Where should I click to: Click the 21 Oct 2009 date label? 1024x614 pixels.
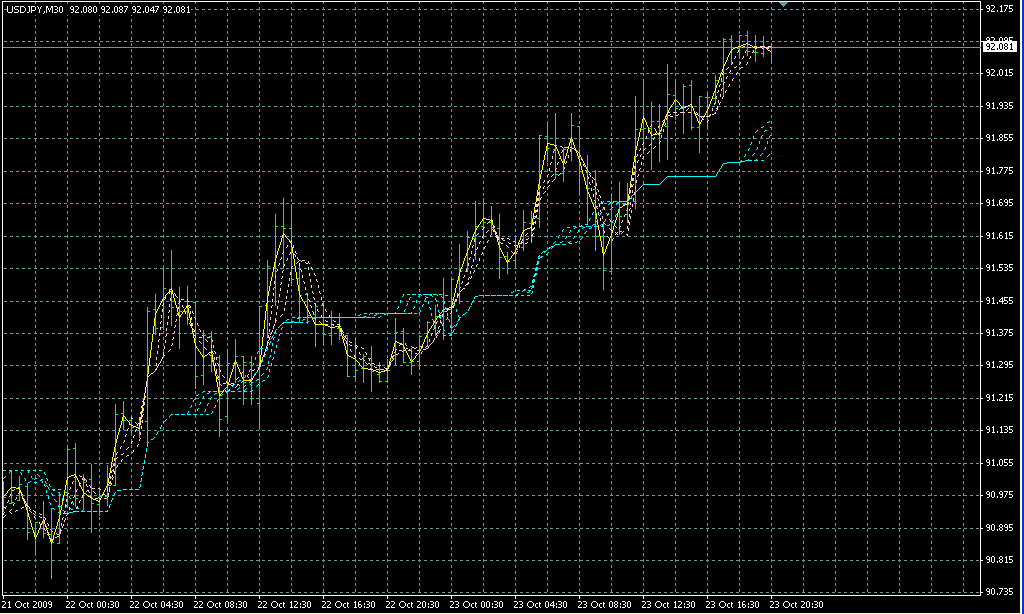[27, 605]
